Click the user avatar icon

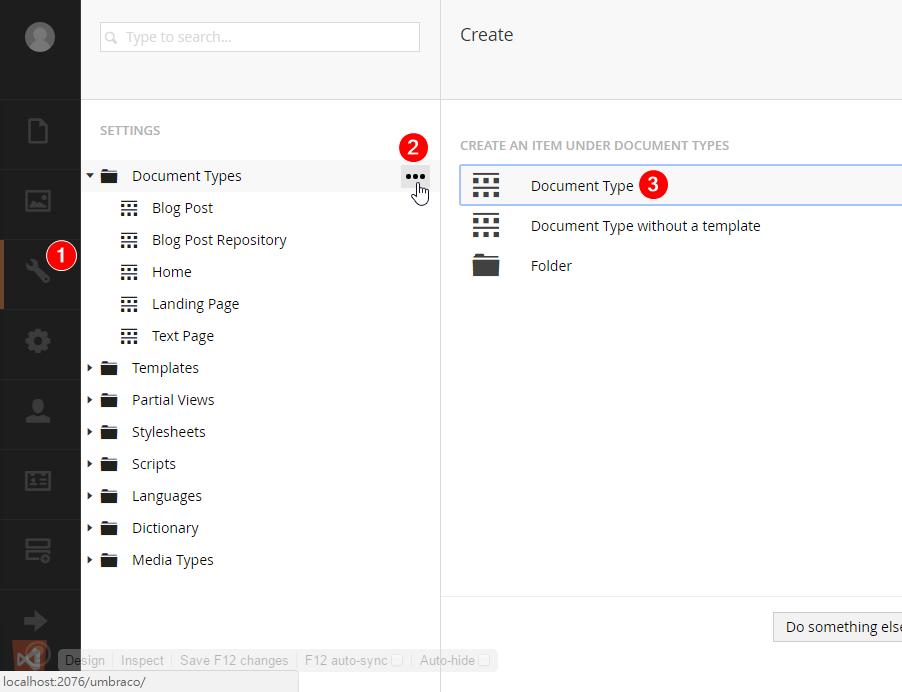[40, 37]
